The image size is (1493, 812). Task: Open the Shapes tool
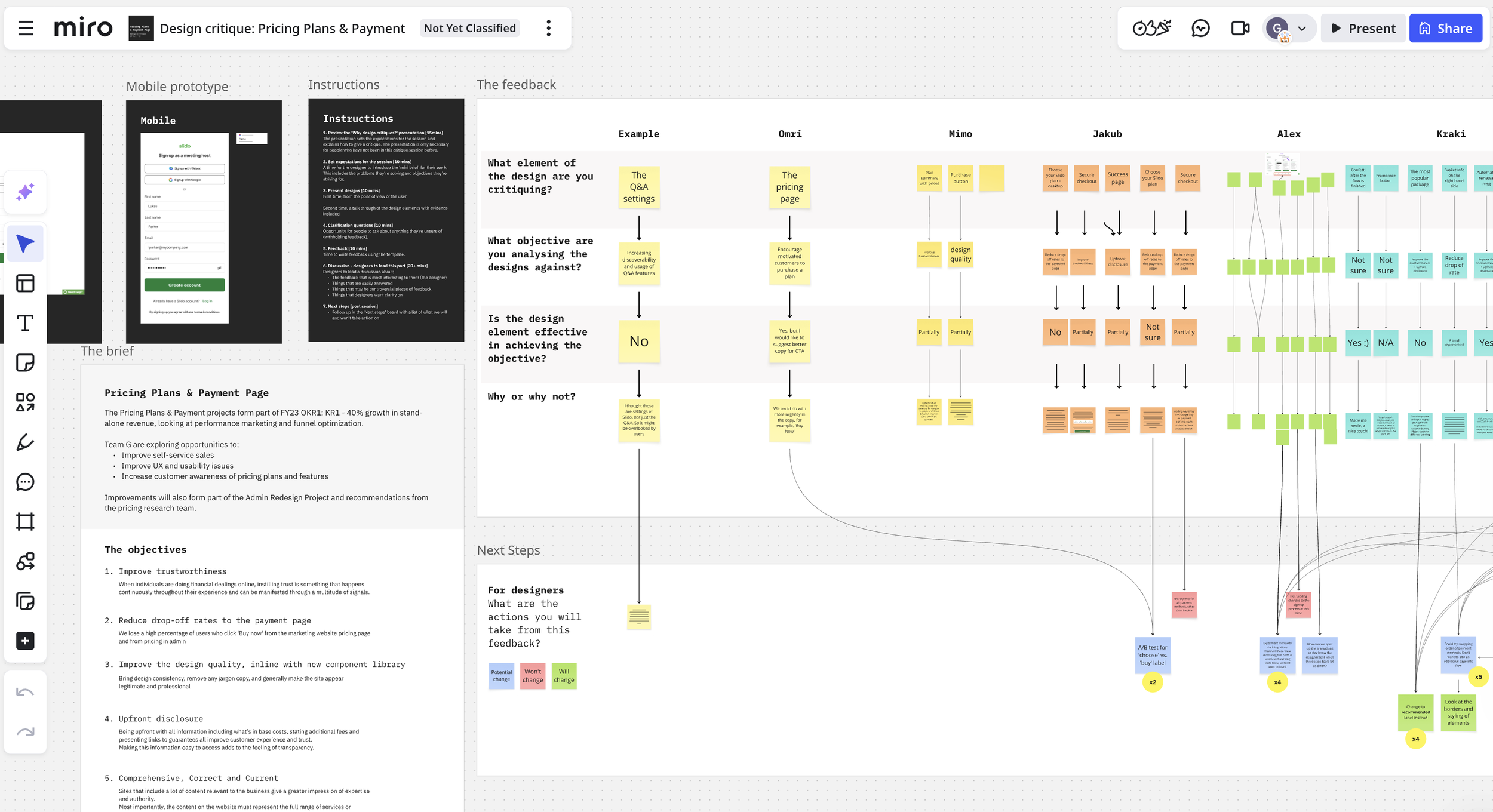(25, 402)
